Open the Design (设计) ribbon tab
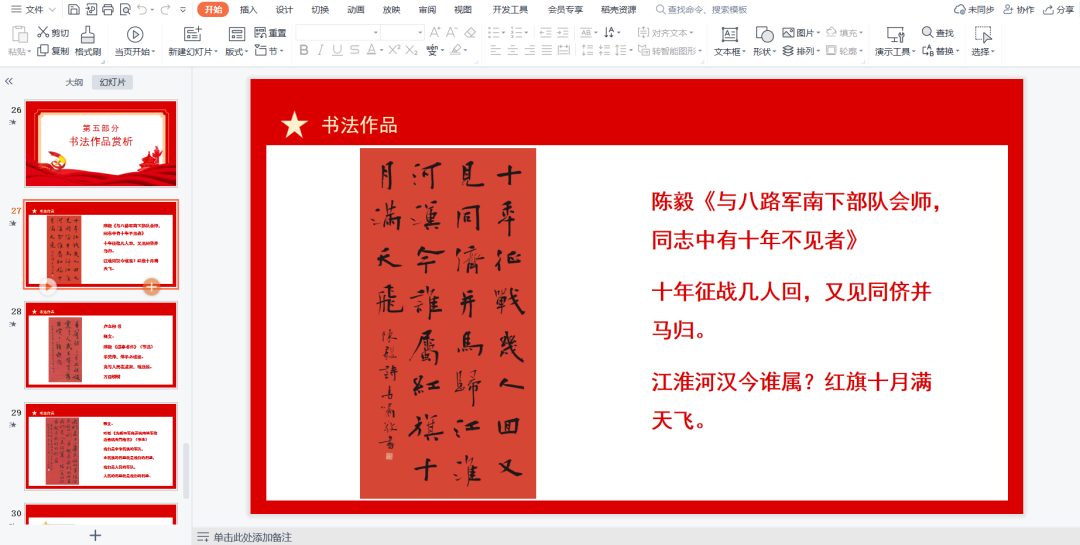Viewport: 1080px width, 545px height. pos(284,9)
